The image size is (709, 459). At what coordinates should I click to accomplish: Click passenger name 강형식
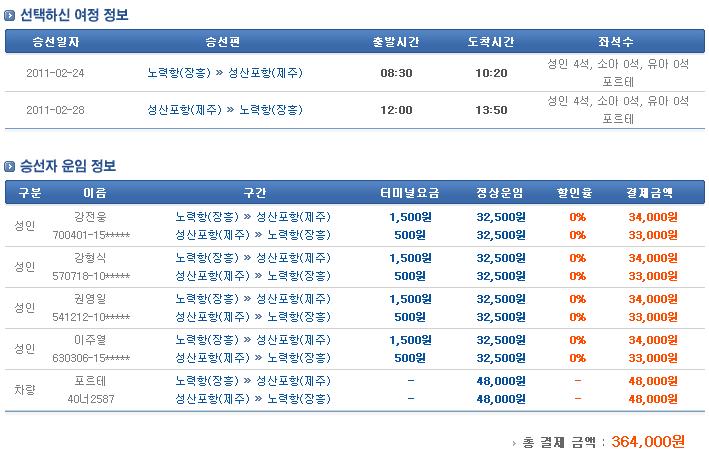90,258
